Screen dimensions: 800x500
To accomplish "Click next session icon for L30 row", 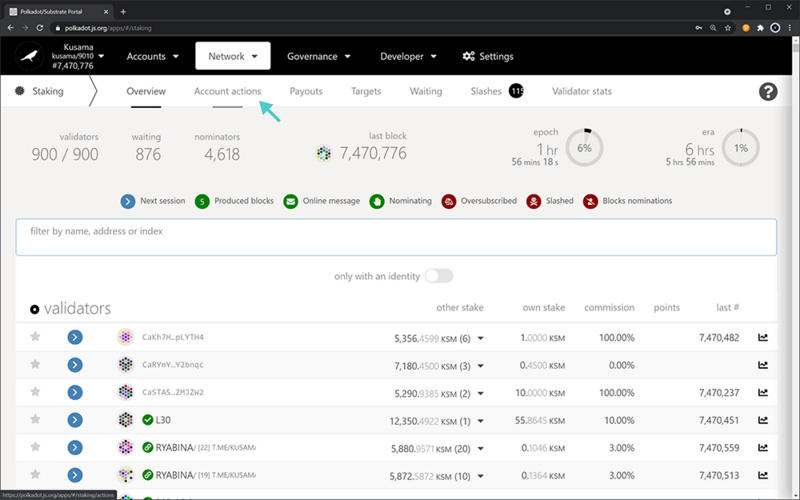I will pos(75,420).
